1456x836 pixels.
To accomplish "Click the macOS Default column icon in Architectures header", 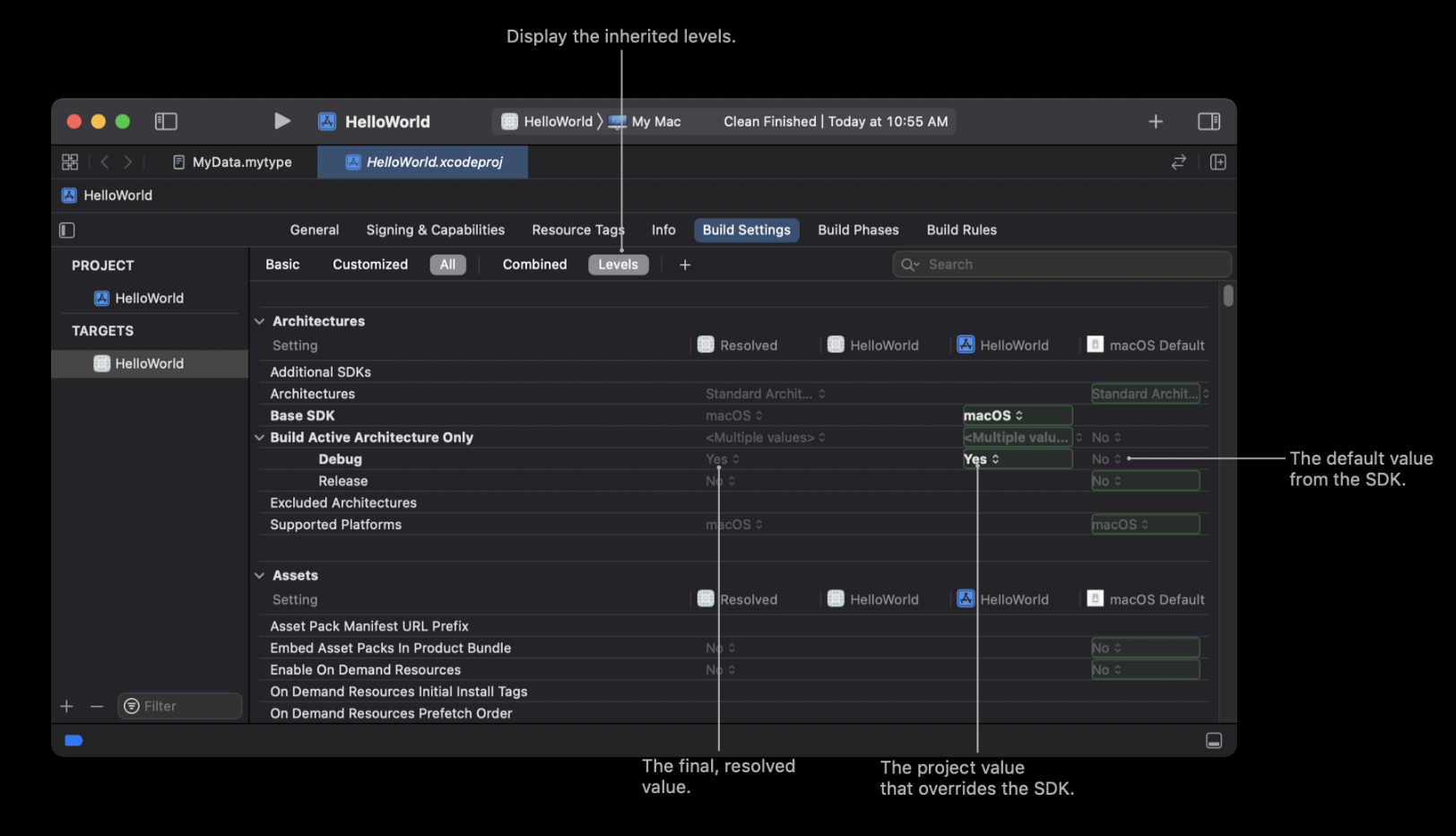I will pos(1095,344).
